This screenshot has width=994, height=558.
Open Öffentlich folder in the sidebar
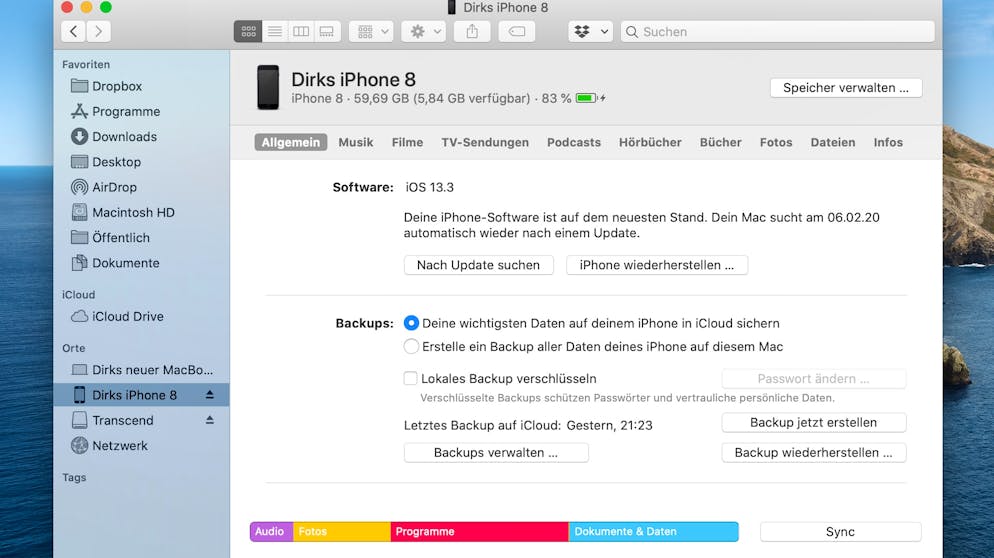tap(141, 238)
